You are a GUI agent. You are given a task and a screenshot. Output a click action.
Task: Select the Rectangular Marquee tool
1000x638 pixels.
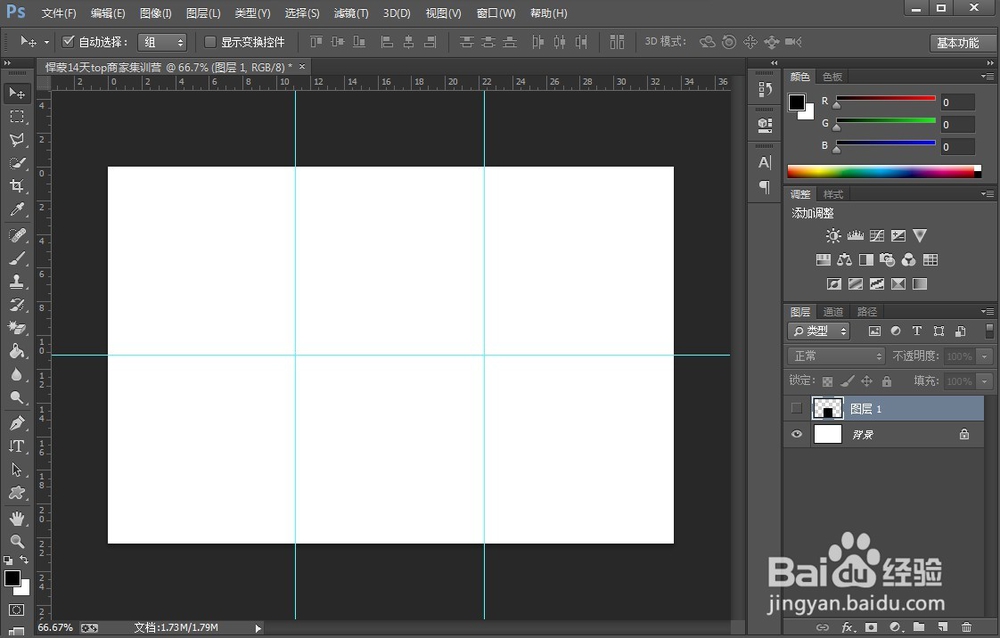tap(17, 117)
